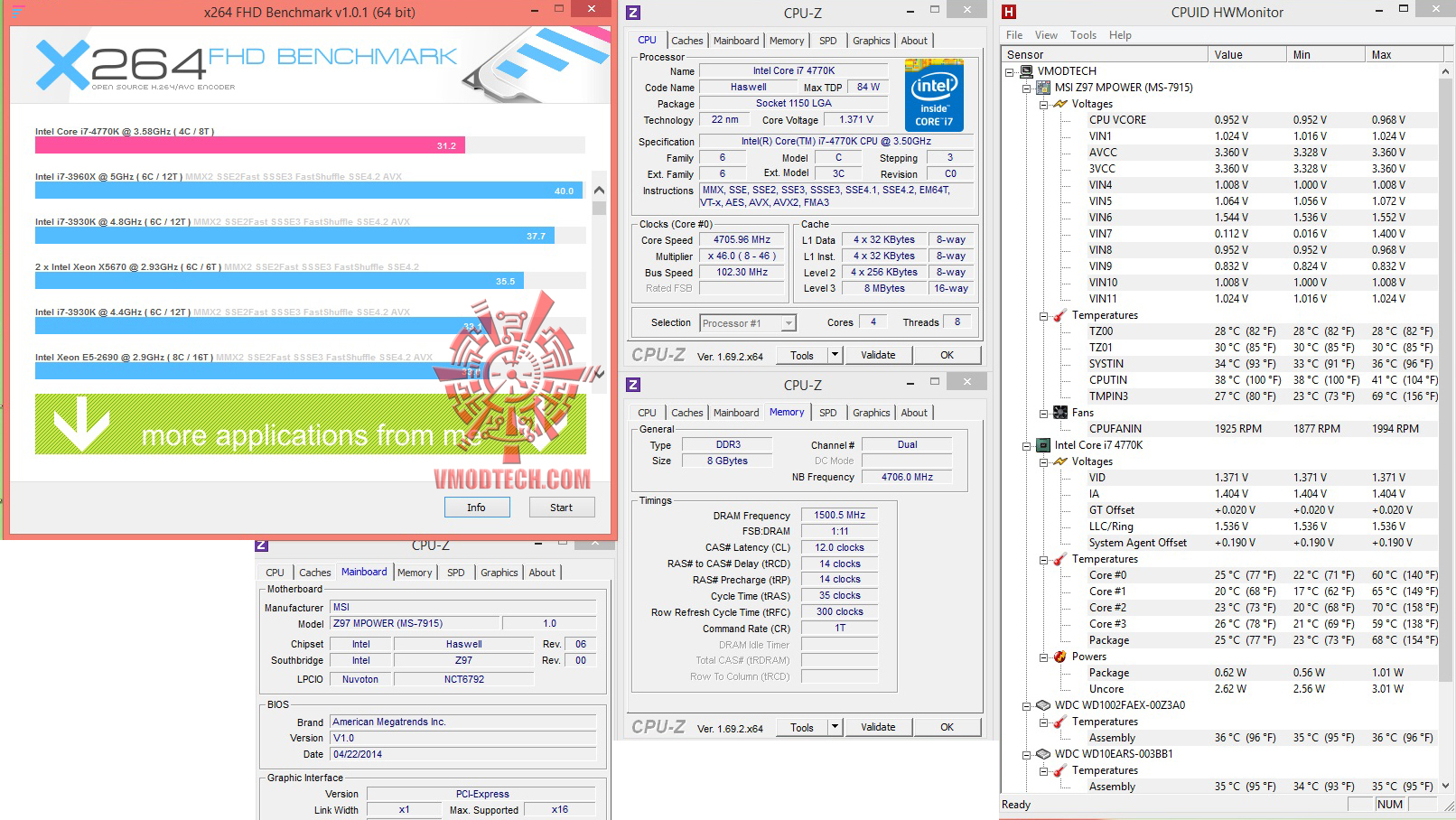This screenshot has height=820, width=1456.
Task: Click up arrow of benchmark results scrollbar
Action: tap(599, 191)
